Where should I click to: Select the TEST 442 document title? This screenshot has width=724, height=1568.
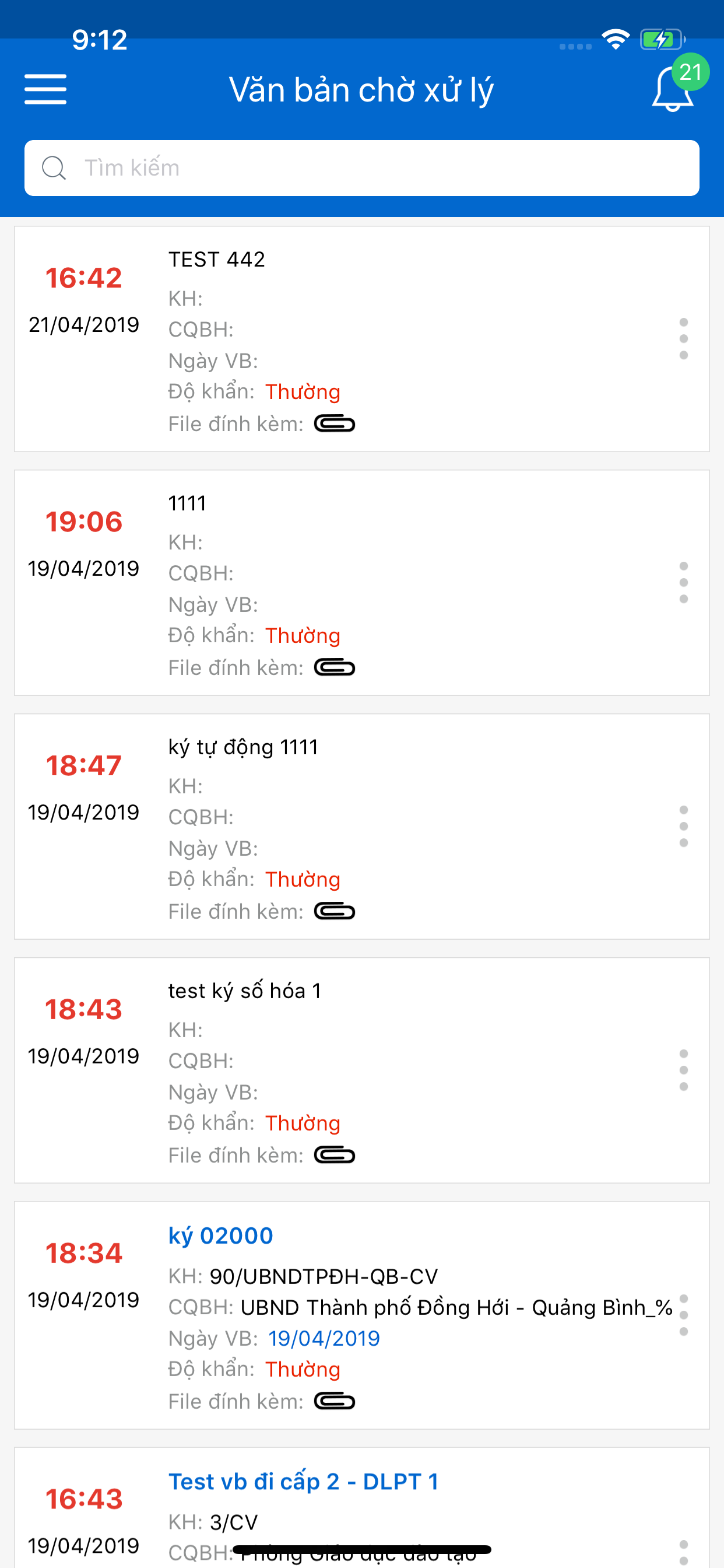click(x=217, y=260)
